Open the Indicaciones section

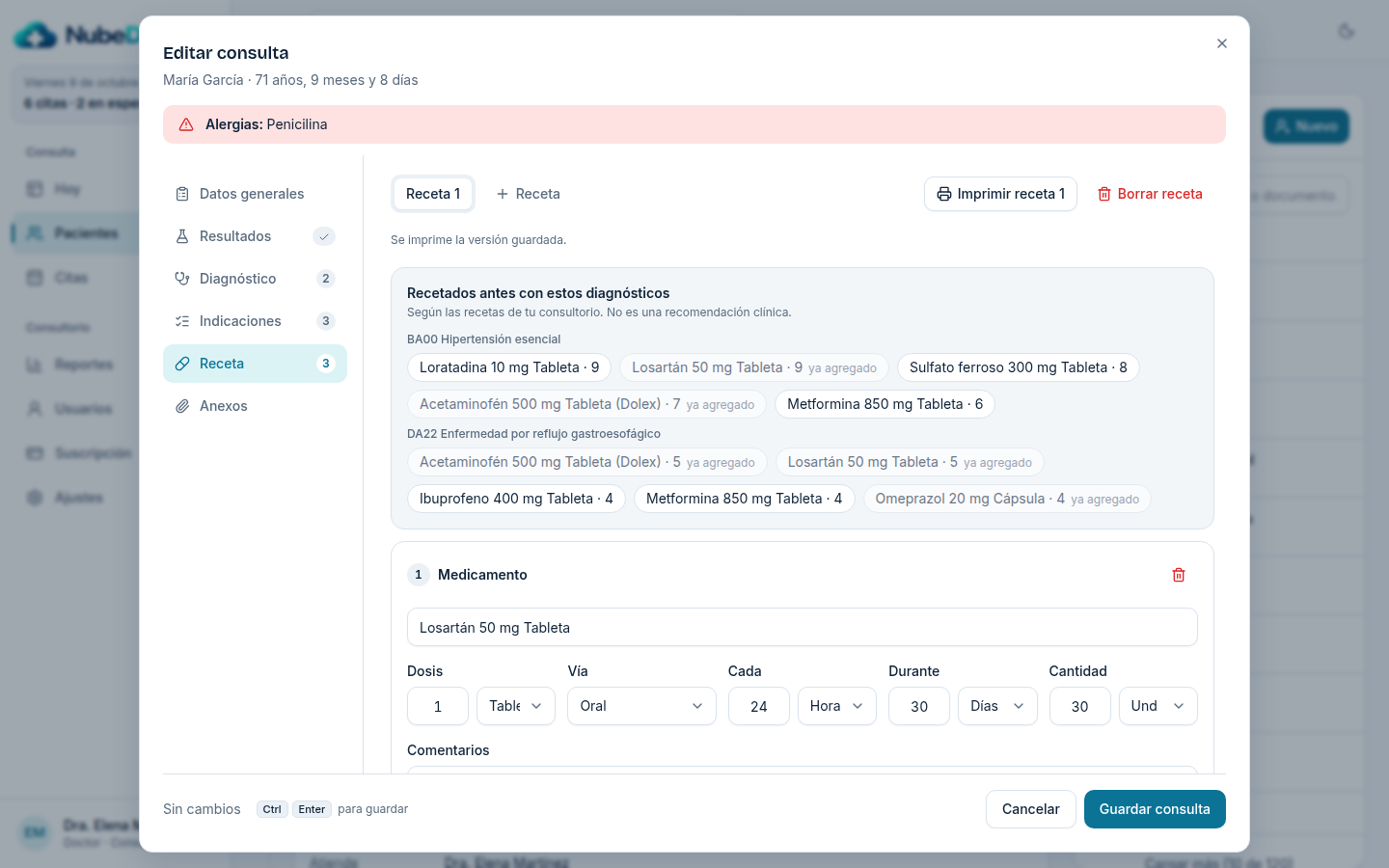[255, 321]
